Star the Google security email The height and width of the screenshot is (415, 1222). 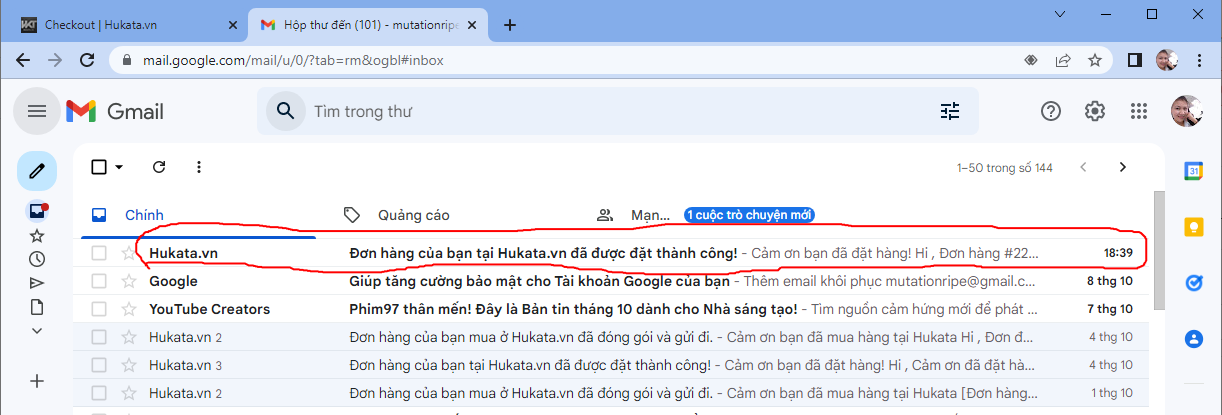point(128,281)
